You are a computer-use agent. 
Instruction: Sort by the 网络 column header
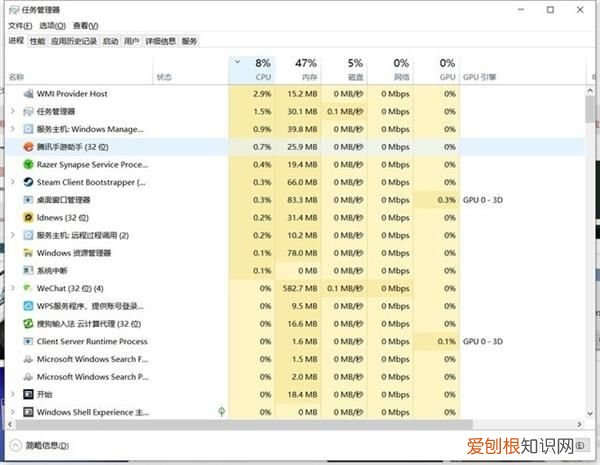pos(391,70)
